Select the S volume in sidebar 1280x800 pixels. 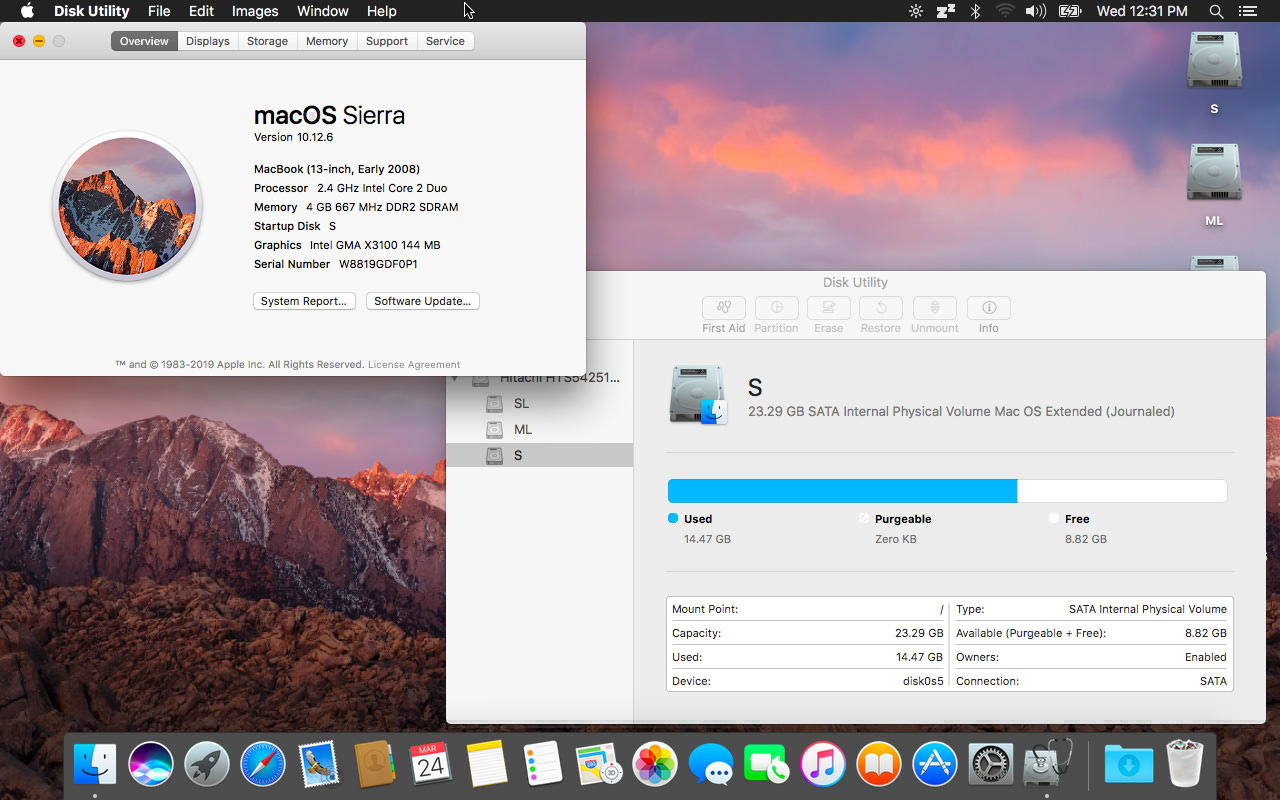pos(540,455)
